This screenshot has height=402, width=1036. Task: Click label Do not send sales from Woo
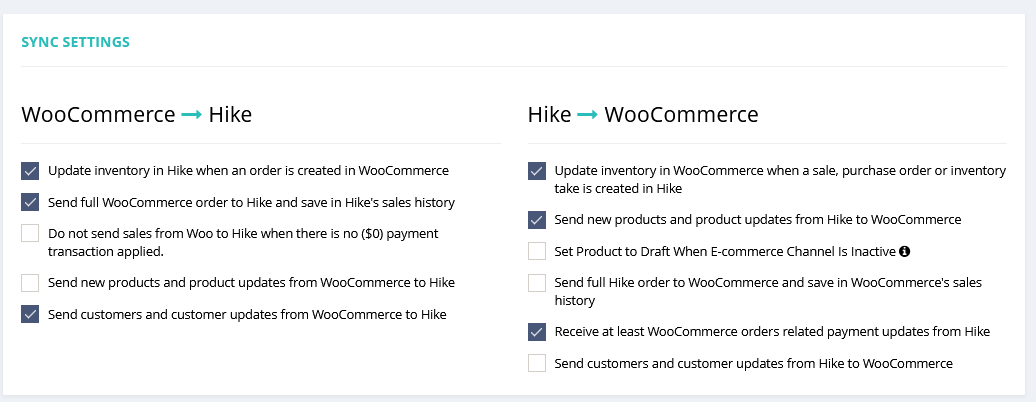tap(243, 242)
